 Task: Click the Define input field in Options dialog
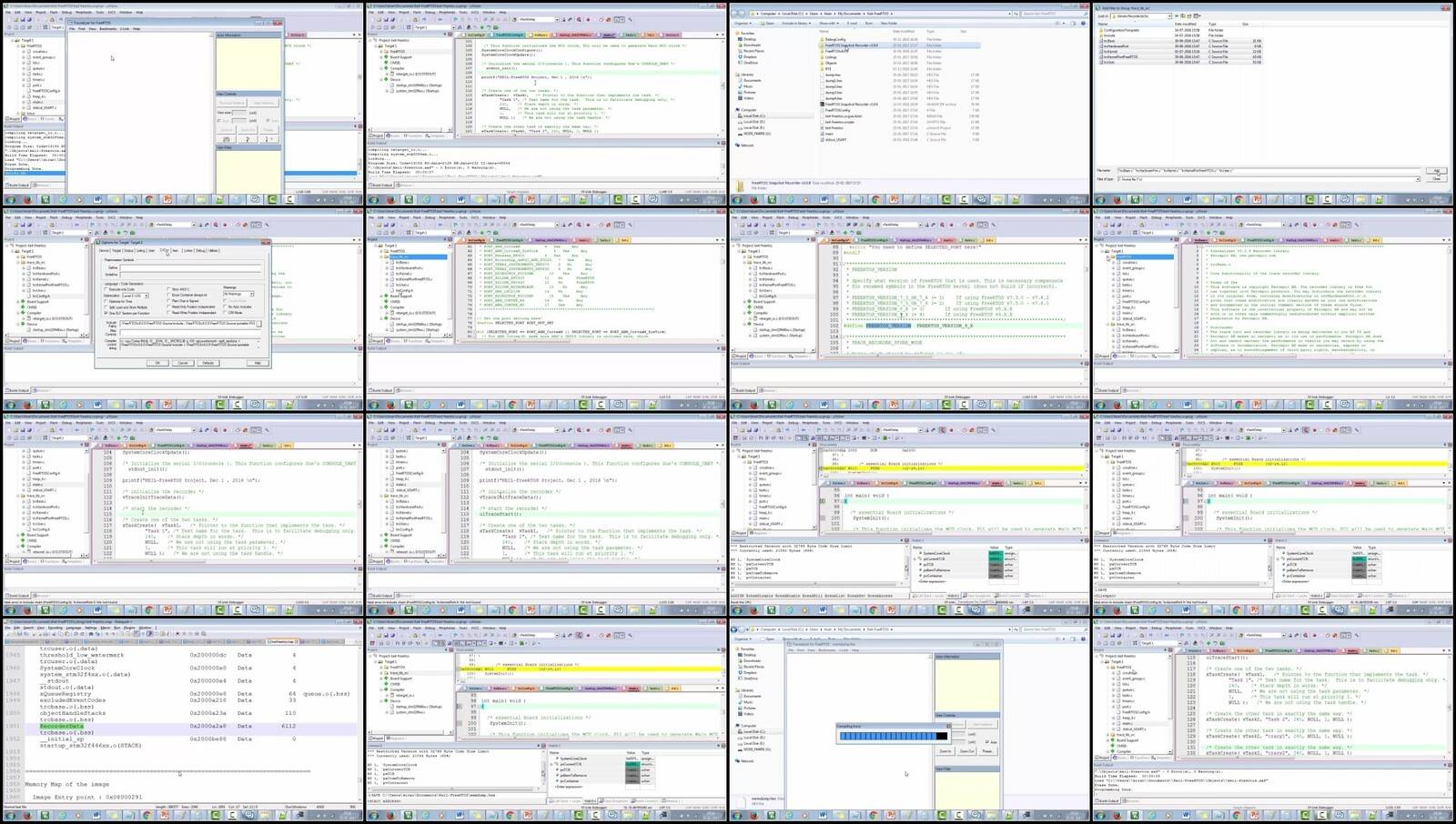[191, 267]
